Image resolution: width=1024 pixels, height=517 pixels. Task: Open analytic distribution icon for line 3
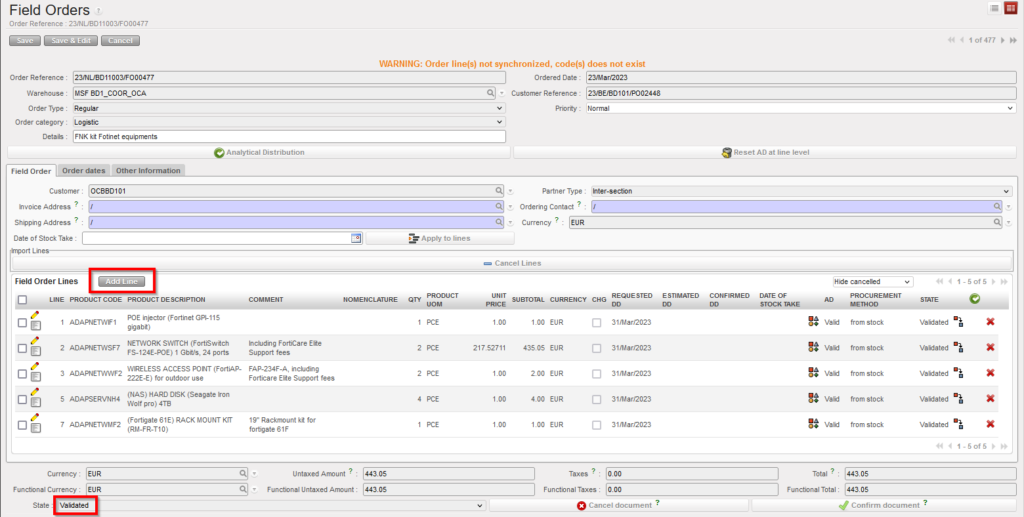coord(813,373)
